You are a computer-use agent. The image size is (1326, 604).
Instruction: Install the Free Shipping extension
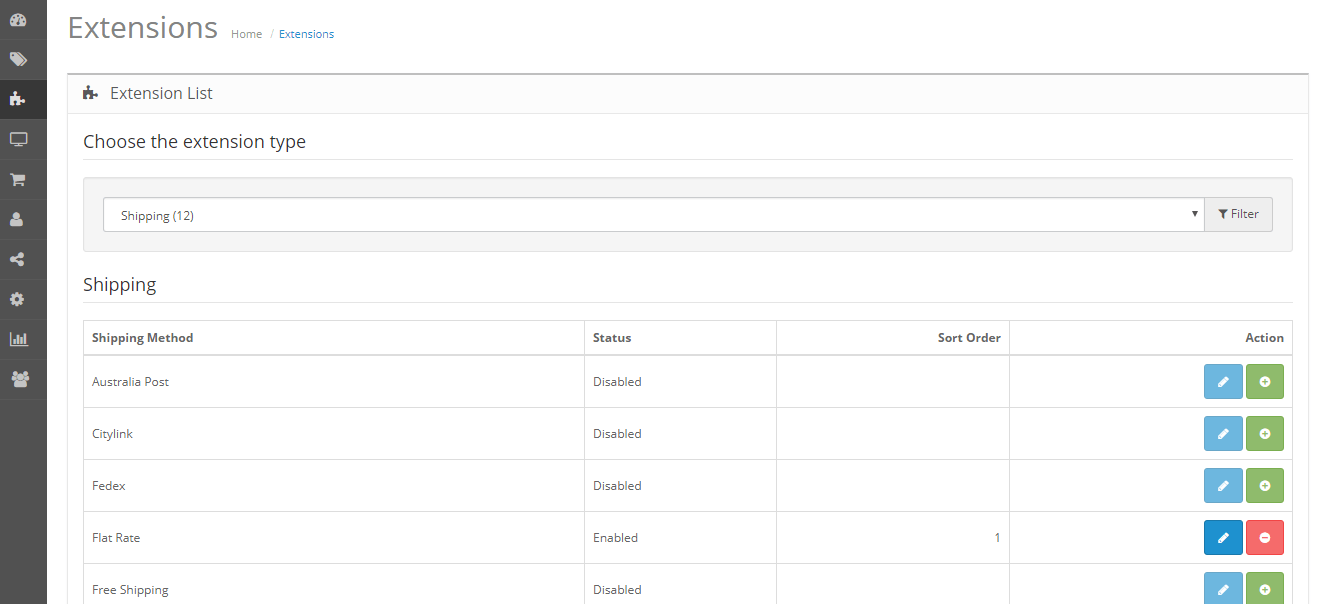[x=1265, y=589]
